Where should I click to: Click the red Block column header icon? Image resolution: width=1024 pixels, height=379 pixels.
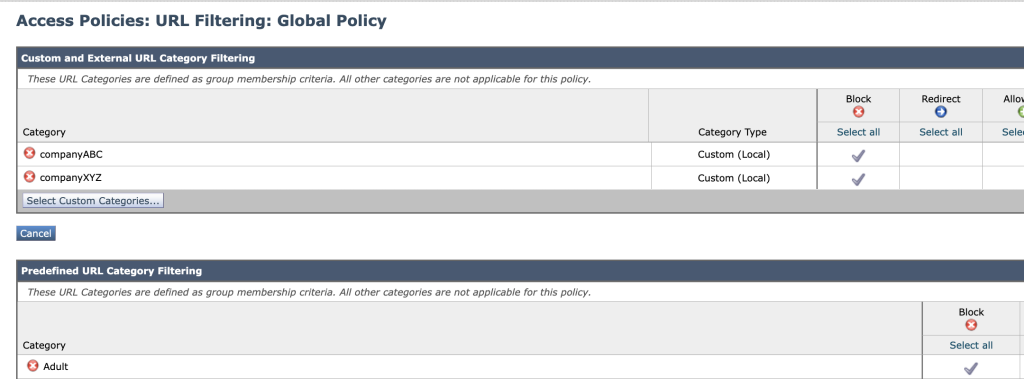pos(858,112)
